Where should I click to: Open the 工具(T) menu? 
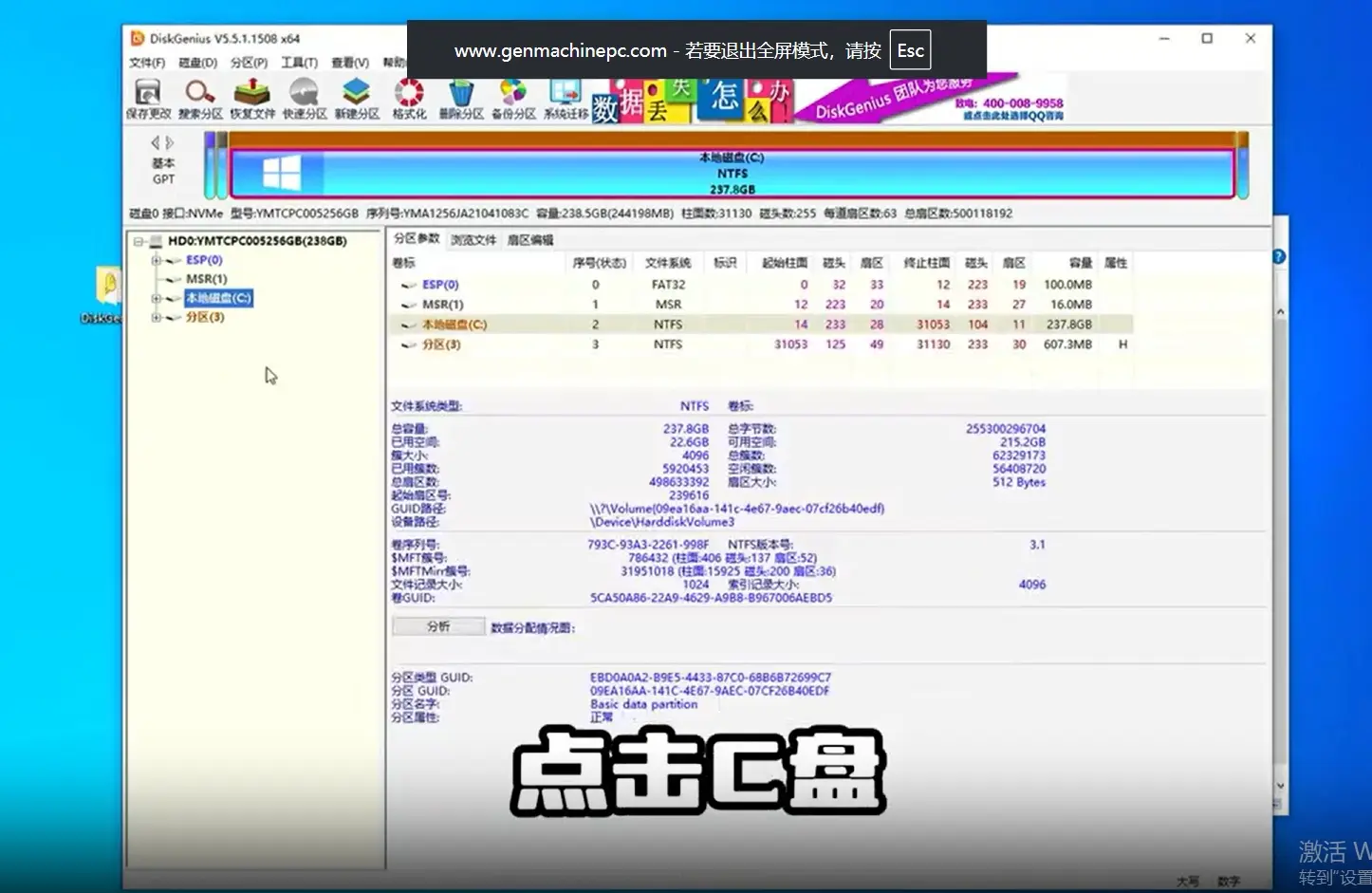[299, 63]
